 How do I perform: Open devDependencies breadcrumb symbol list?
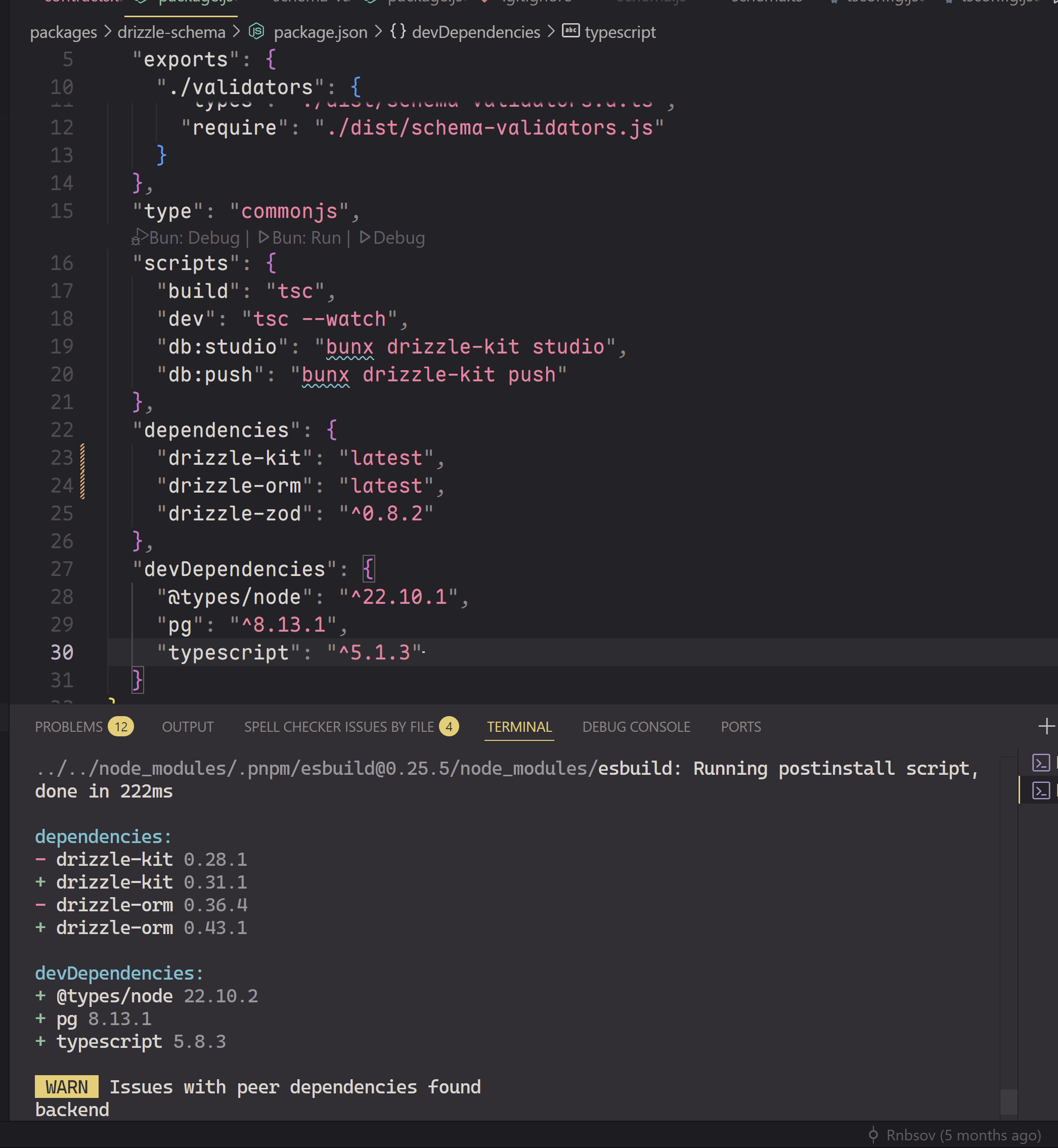tap(476, 32)
